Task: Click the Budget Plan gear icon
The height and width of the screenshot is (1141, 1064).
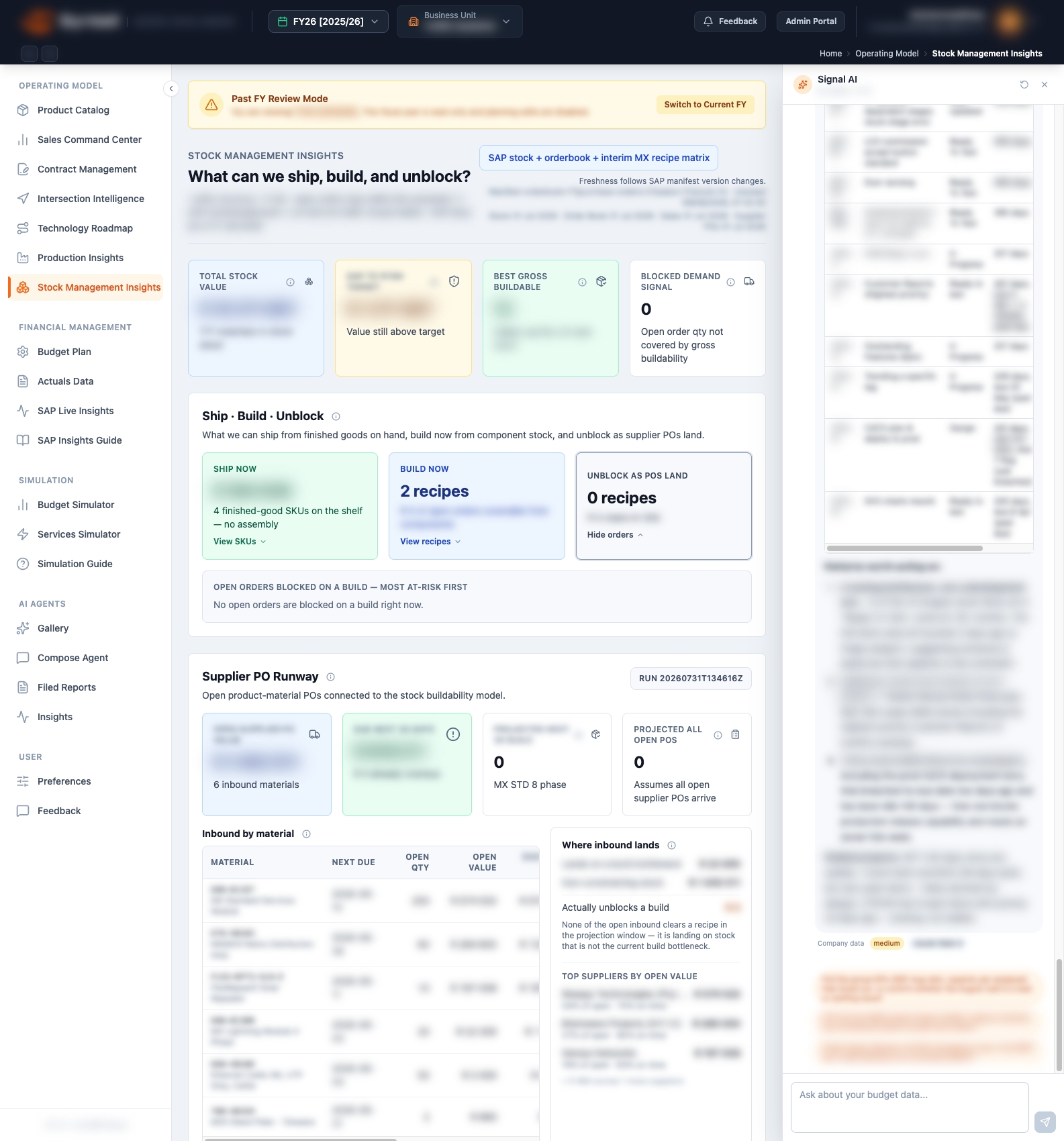Action: [23, 352]
